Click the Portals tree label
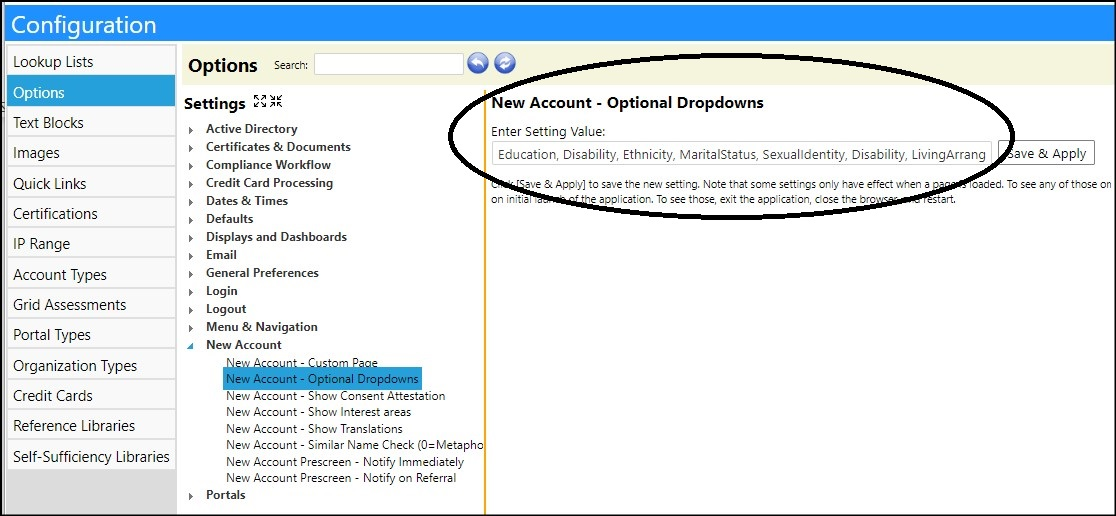This screenshot has height=516, width=1116. [225, 495]
